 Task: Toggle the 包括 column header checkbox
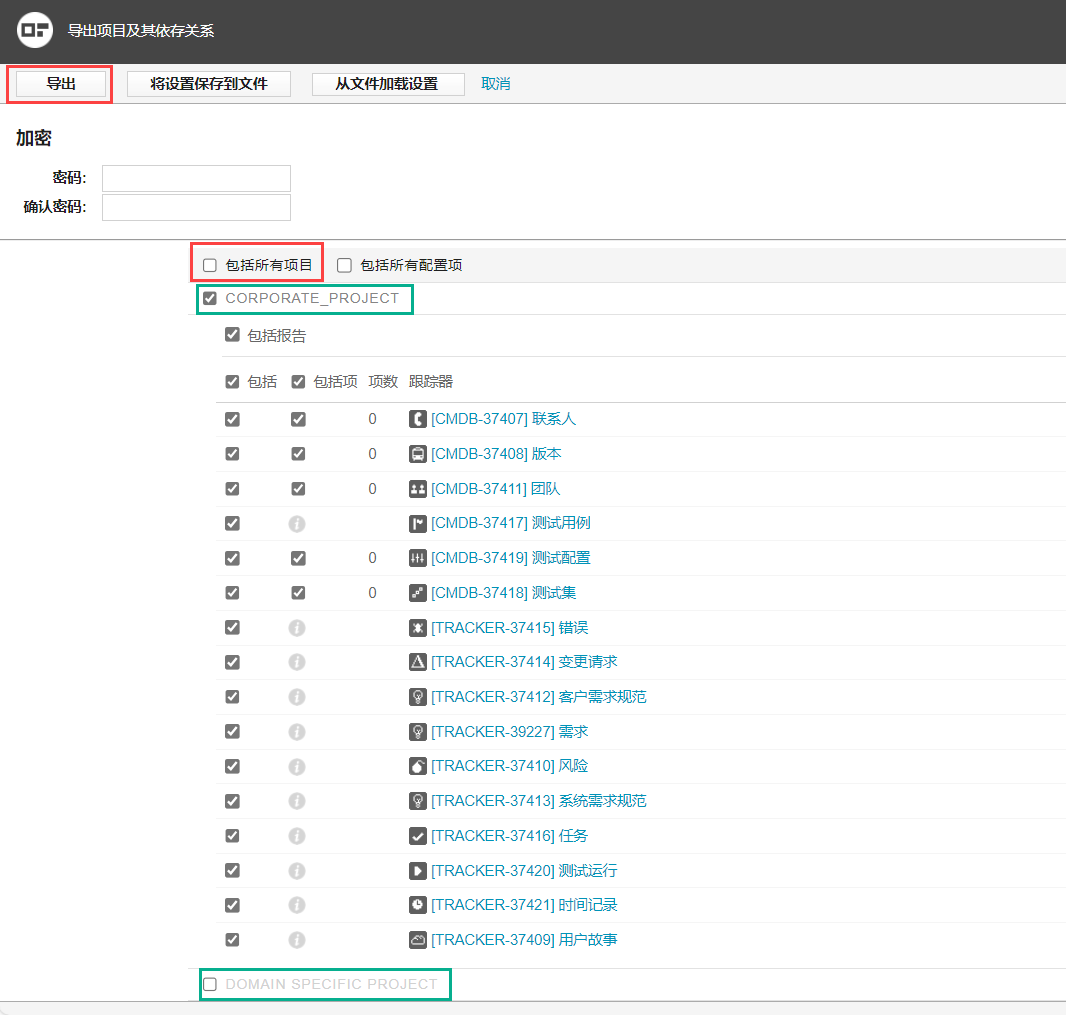point(233,381)
